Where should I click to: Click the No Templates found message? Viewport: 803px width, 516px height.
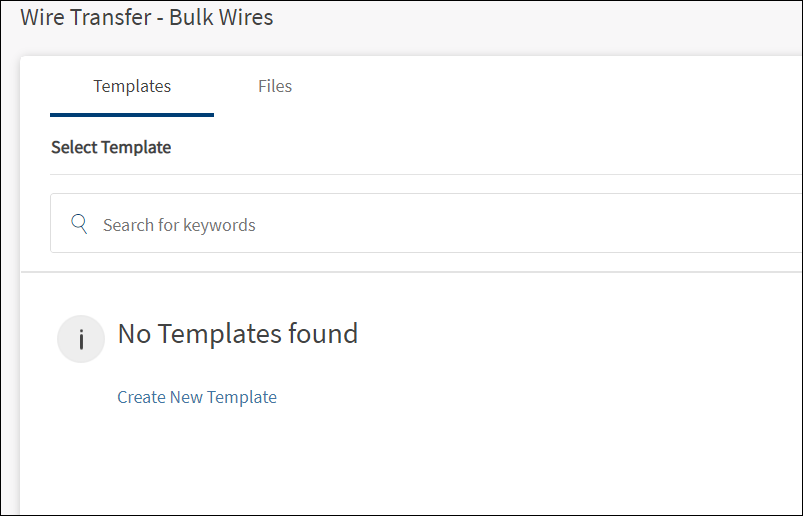pos(238,334)
